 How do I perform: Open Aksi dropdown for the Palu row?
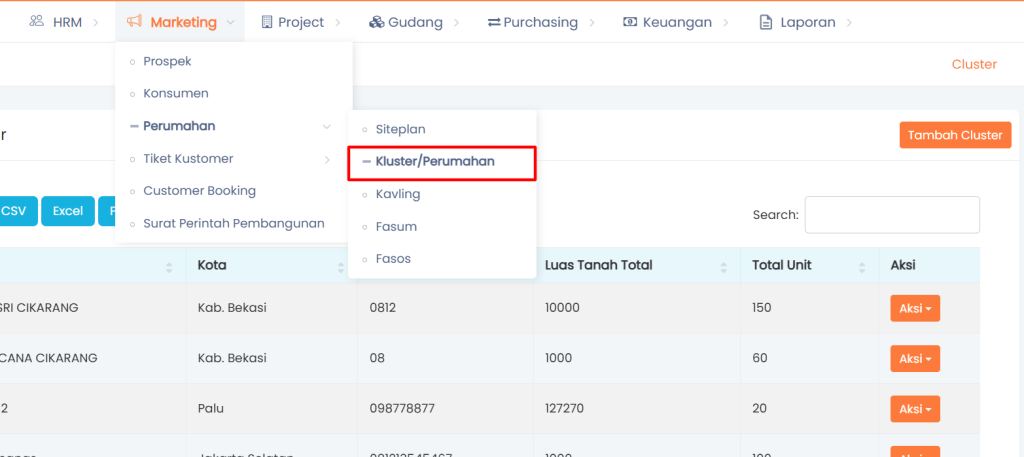pos(914,409)
